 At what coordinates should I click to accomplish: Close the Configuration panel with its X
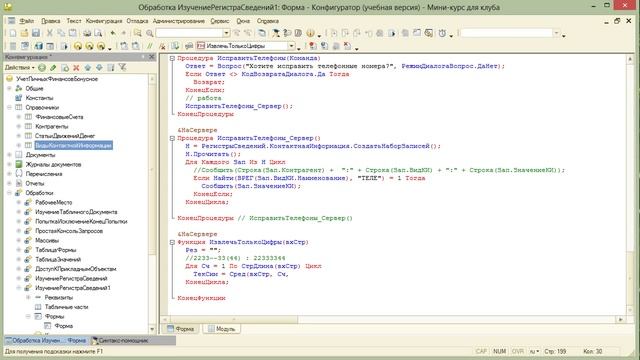[x=151, y=57]
